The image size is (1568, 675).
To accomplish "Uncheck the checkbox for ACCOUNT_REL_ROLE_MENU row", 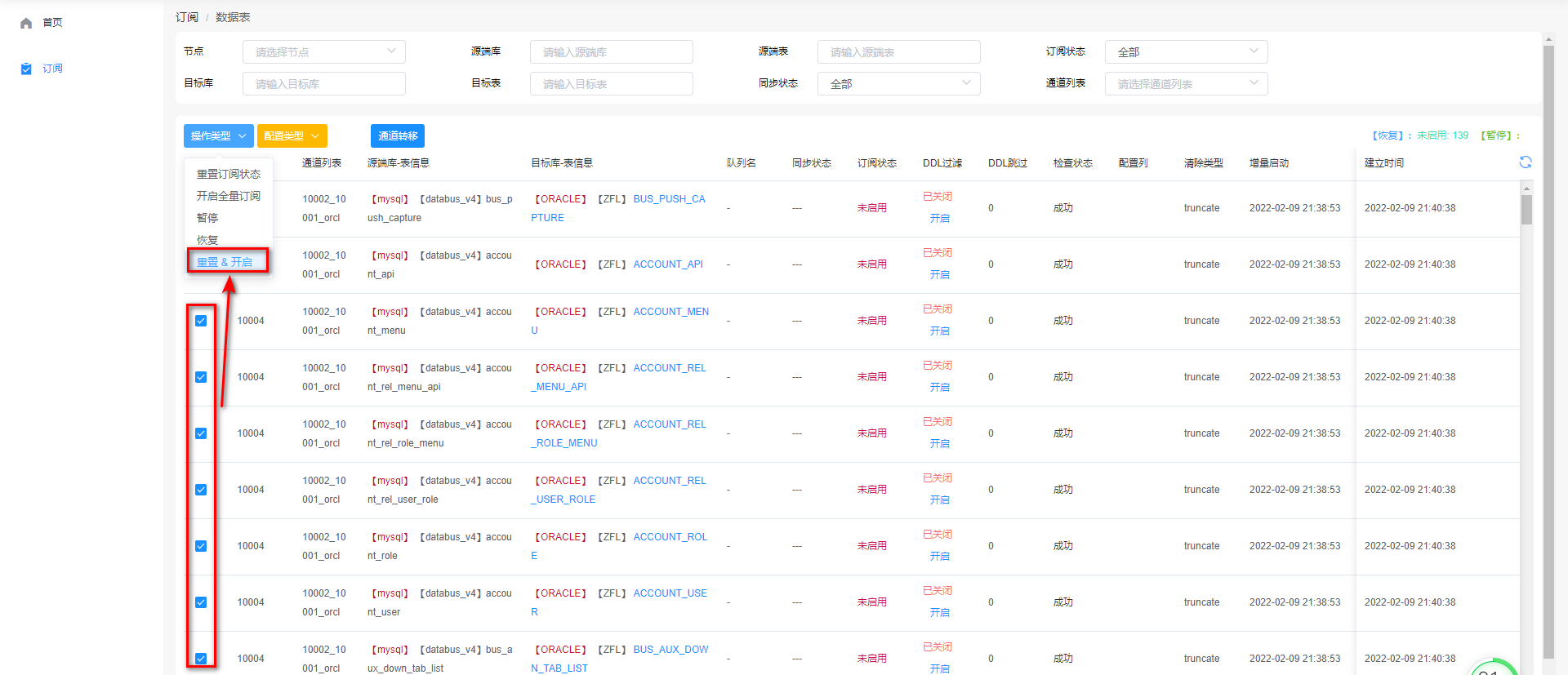I will [x=201, y=433].
